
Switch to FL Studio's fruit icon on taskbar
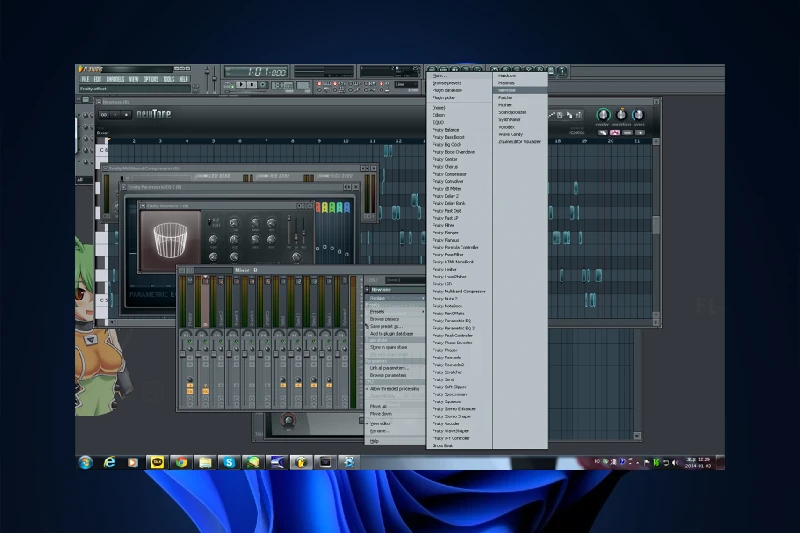point(301,462)
